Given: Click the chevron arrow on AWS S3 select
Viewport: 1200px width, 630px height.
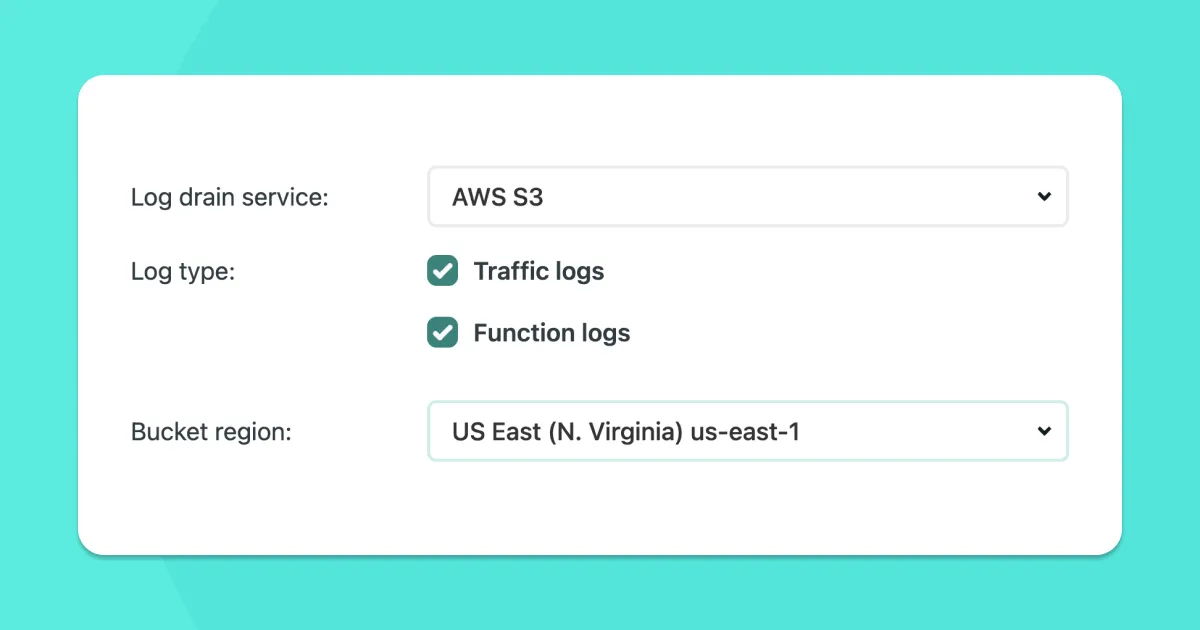Looking at the screenshot, I should (x=1044, y=196).
